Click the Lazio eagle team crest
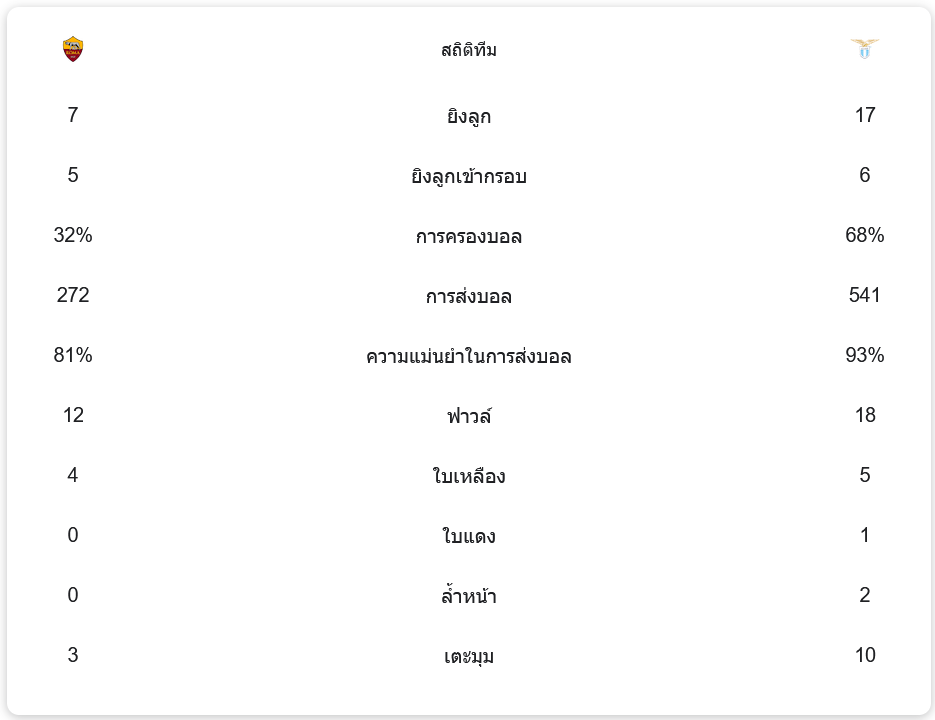Image resolution: width=935 pixels, height=720 pixels. [x=865, y=49]
